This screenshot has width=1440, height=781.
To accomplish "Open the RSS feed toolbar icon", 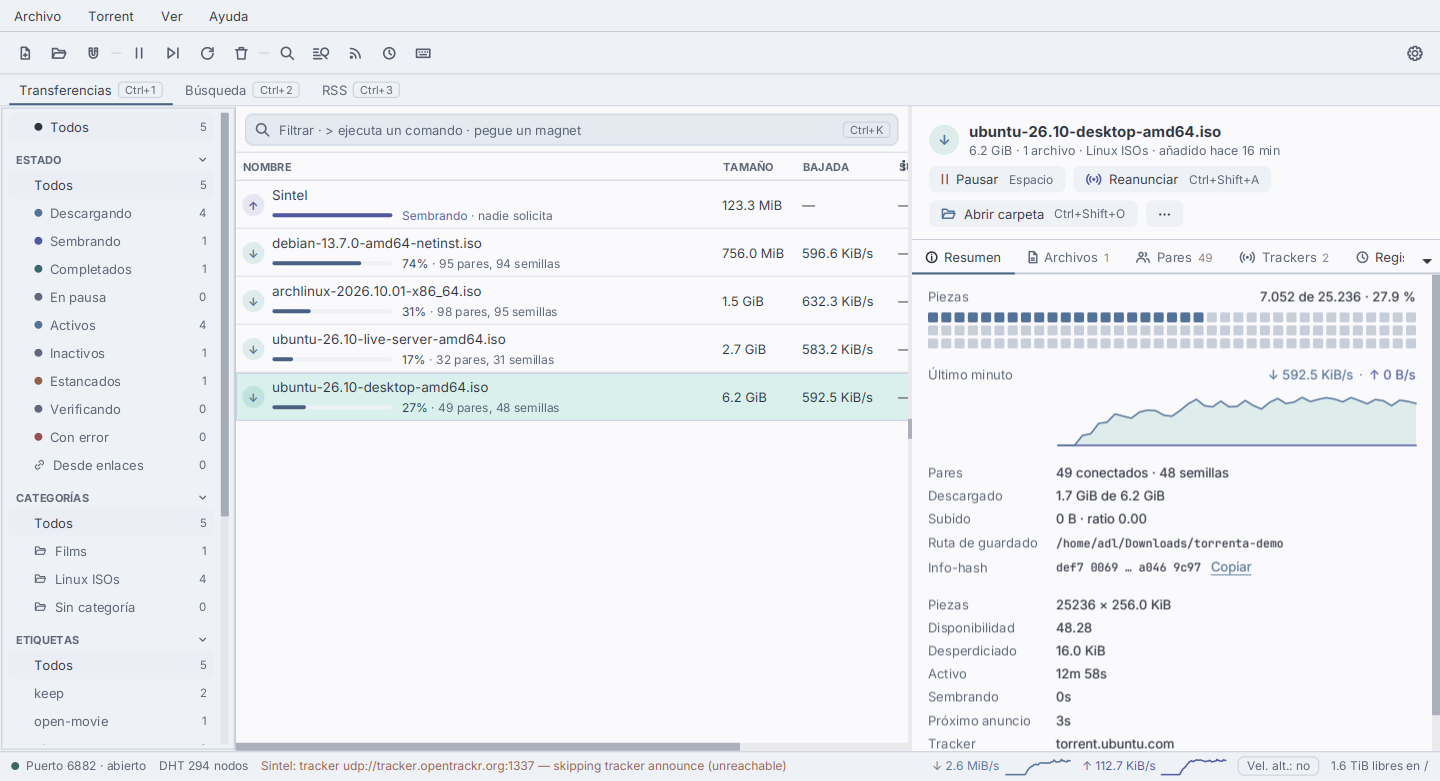I will tap(355, 53).
